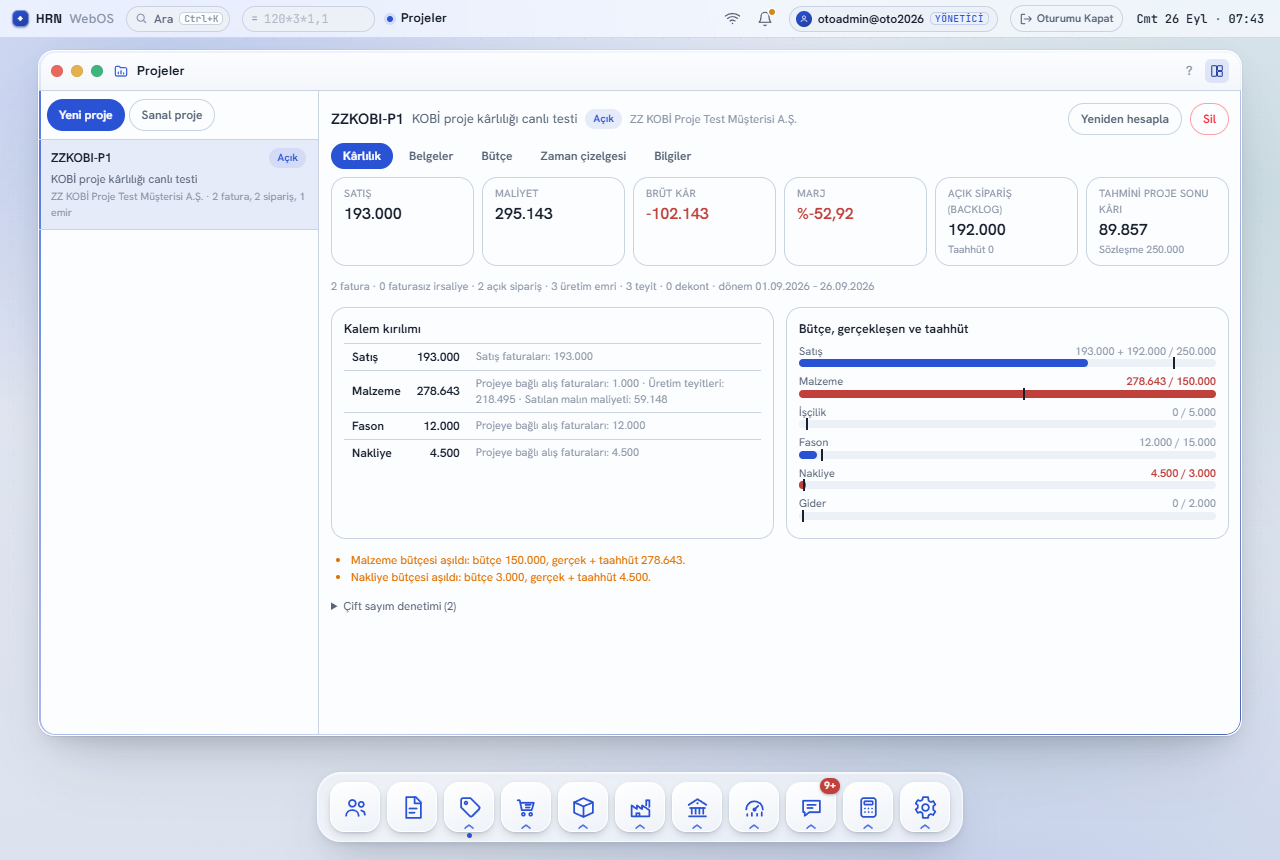This screenshot has height=860, width=1280.
Task: Open the shopping cart module in dock
Action: 526,807
